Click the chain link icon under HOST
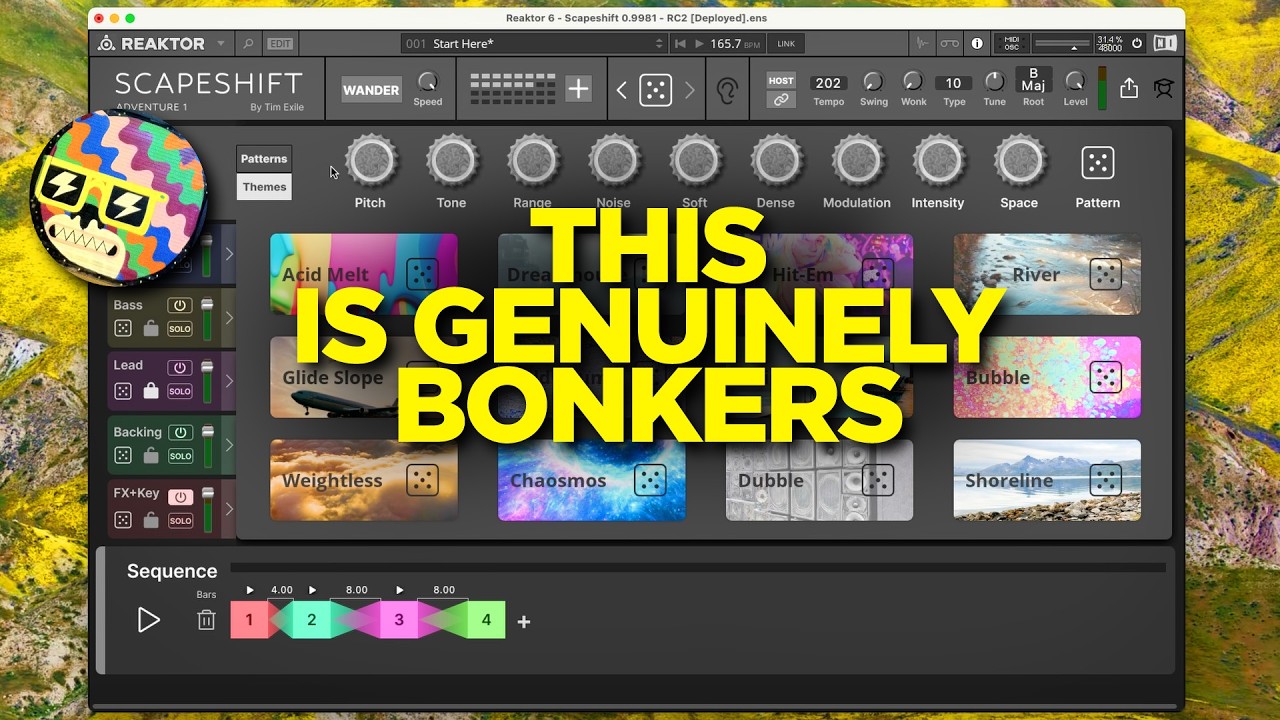Screen dimensions: 1280x720 [x=781, y=99]
